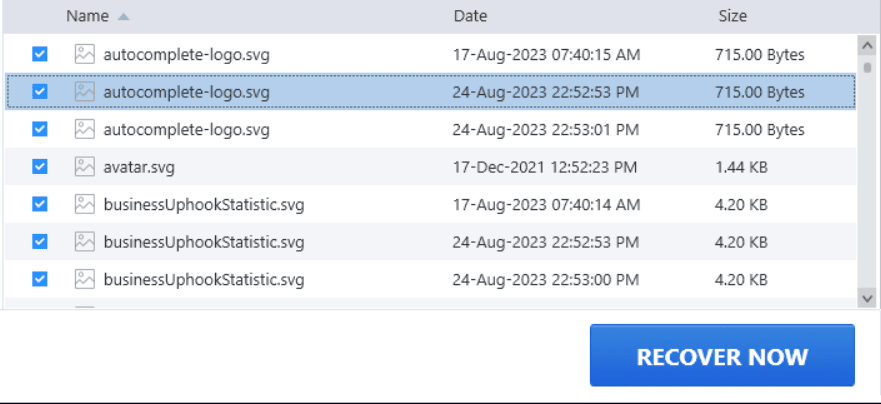Image resolution: width=881 pixels, height=404 pixels.
Task: Click icon of businessUphookStatistic.svg dated 22:52:53 PM
Action: click(x=85, y=241)
